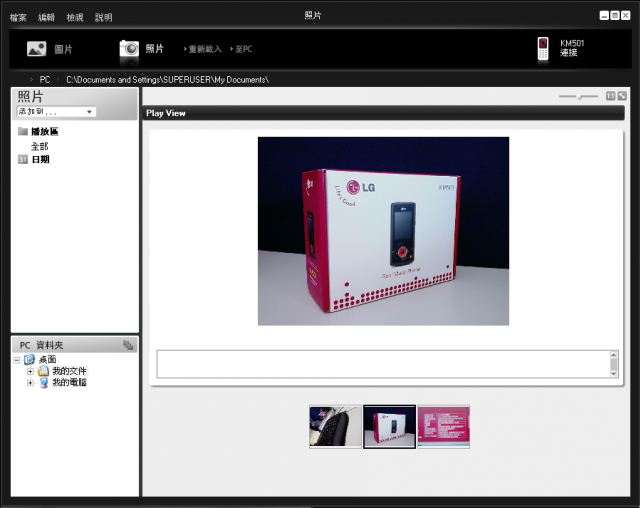Click the 我的文件 folder icon
This screenshot has height=508, width=640.
[43, 371]
